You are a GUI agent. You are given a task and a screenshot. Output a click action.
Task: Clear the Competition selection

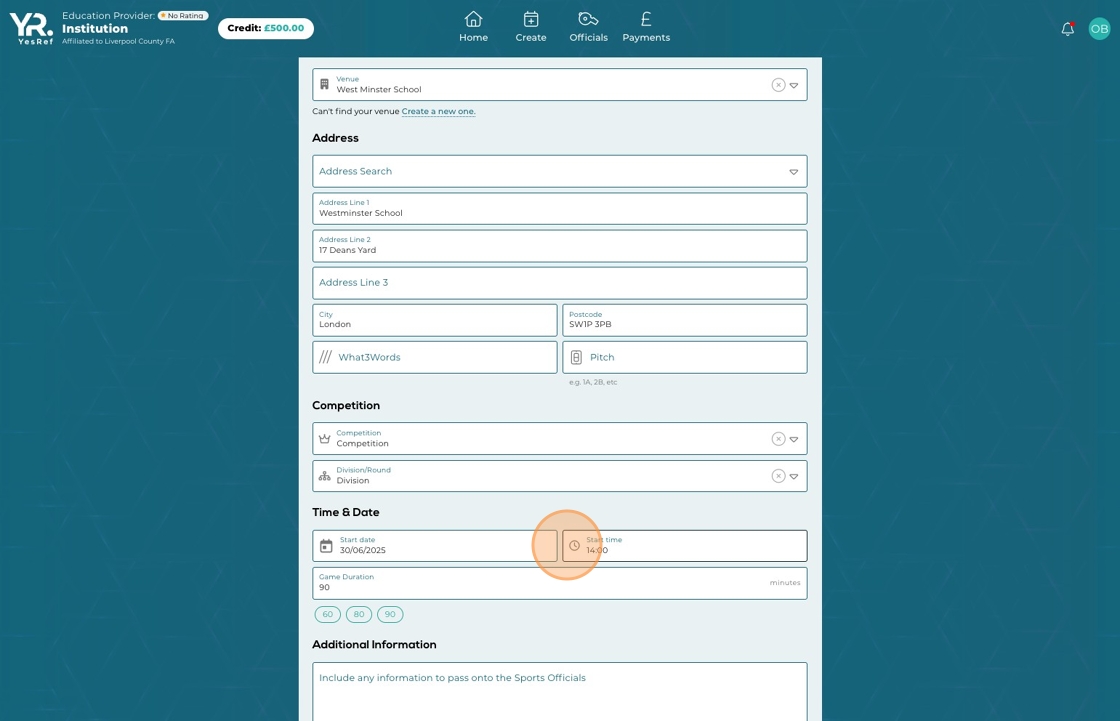pos(779,439)
